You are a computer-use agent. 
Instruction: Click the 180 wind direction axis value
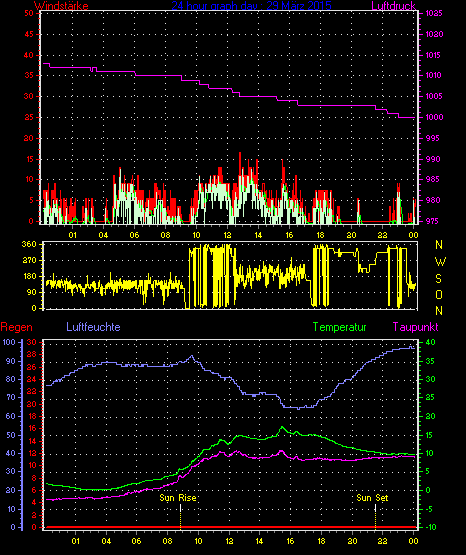pos(29,276)
